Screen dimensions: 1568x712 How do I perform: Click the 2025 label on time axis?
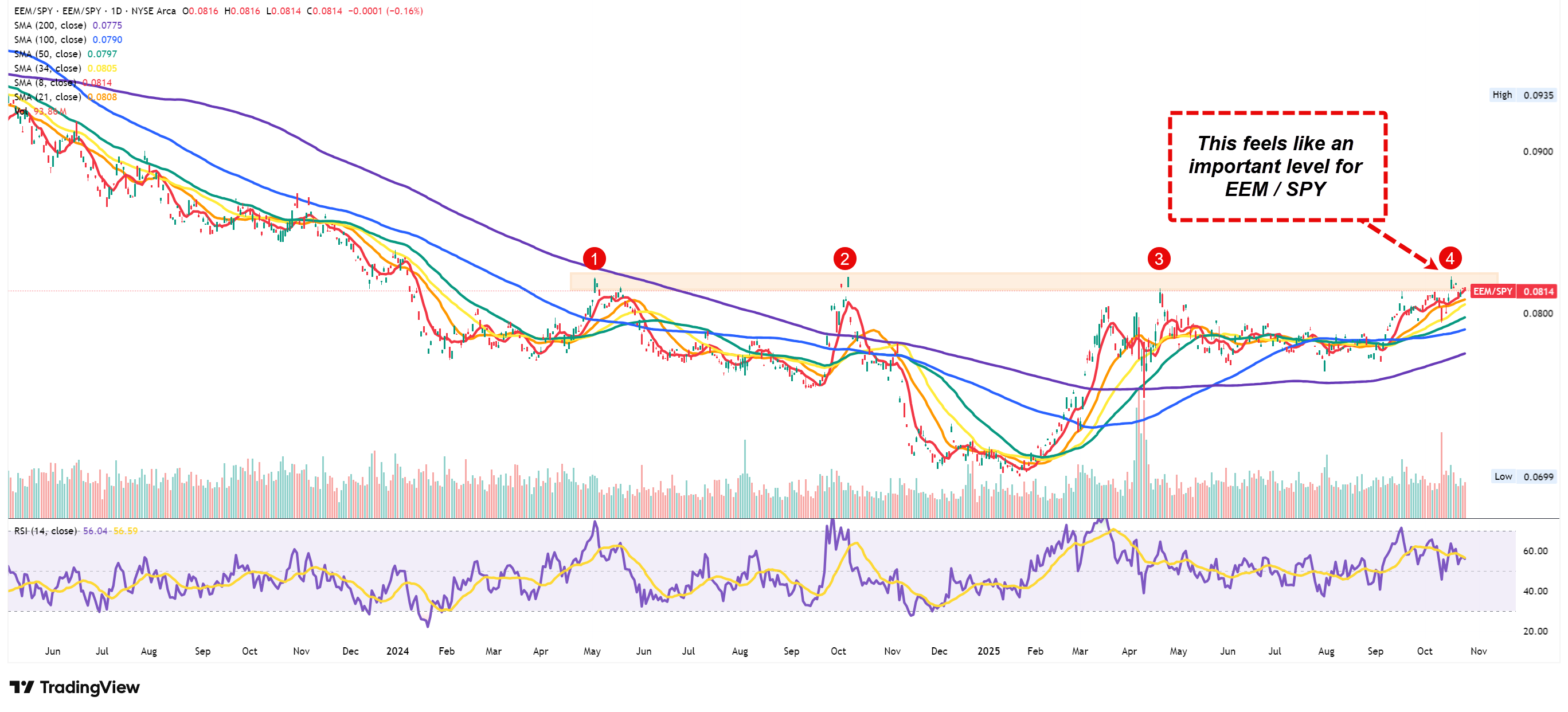coord(988,651)
